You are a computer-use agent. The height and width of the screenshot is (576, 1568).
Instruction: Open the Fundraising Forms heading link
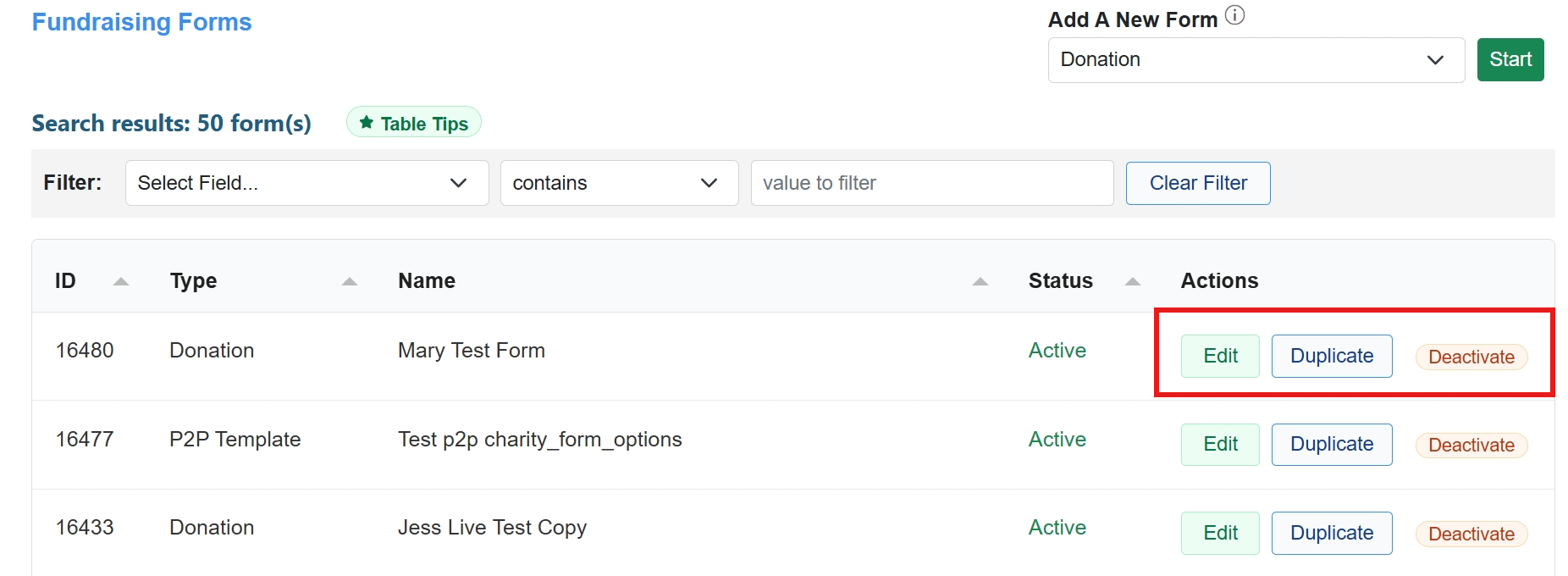(141, 22)
